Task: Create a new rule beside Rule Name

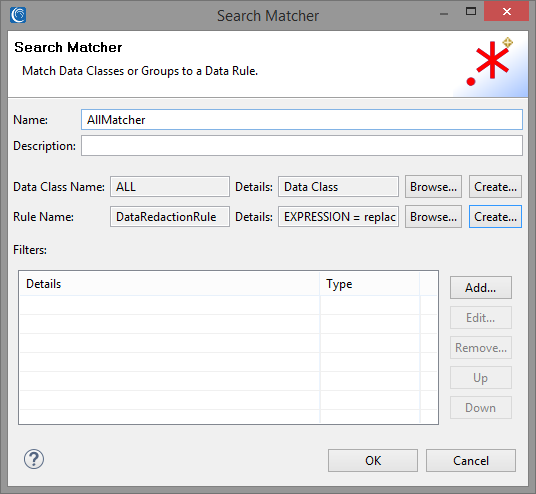Action: [x=495, y=217]
